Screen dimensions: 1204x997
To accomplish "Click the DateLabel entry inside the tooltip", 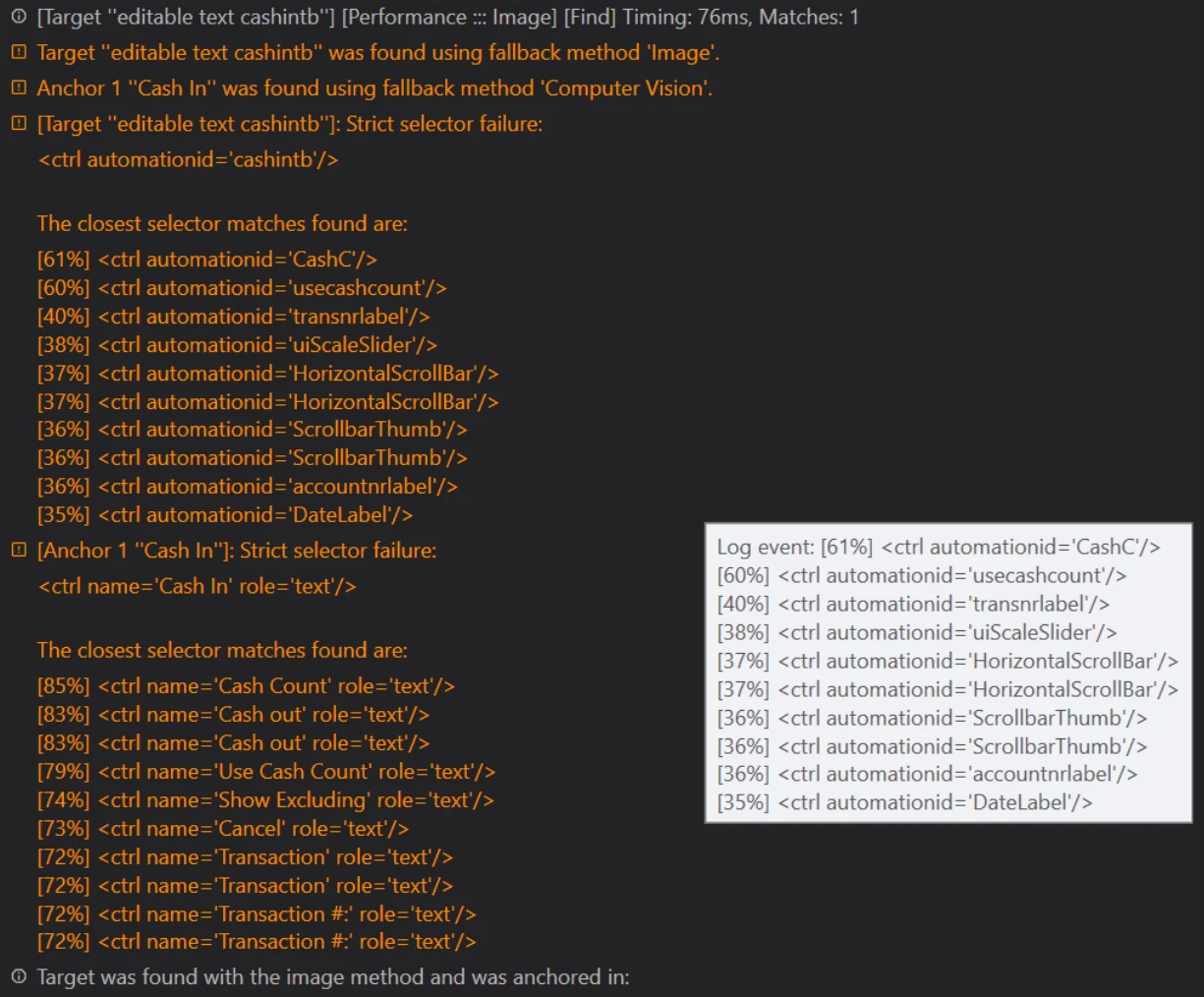I will click(905, 802).
